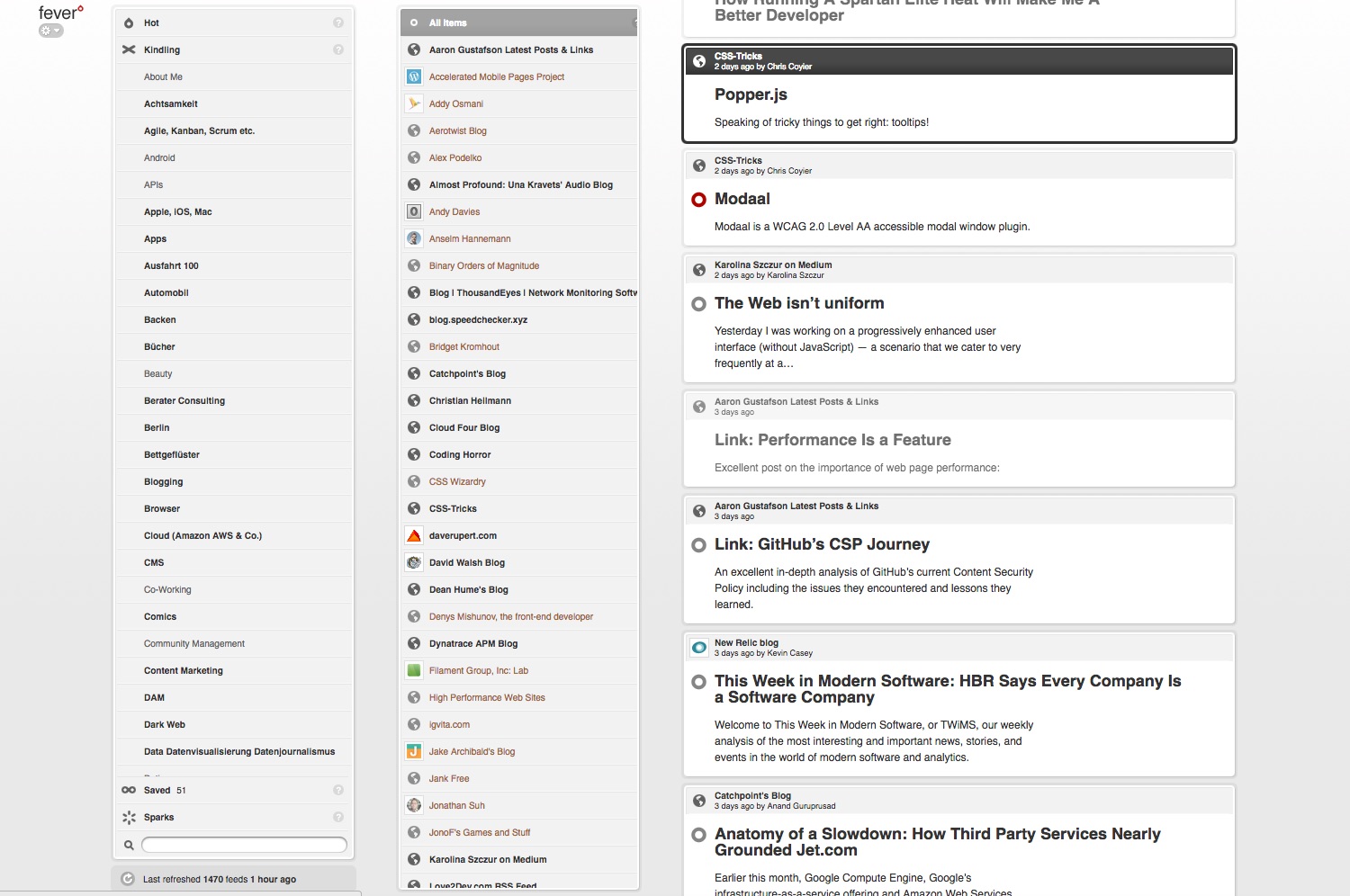Open the igvita.com feed
Viewport: 1350px width, 896px height.
point(518,724)
